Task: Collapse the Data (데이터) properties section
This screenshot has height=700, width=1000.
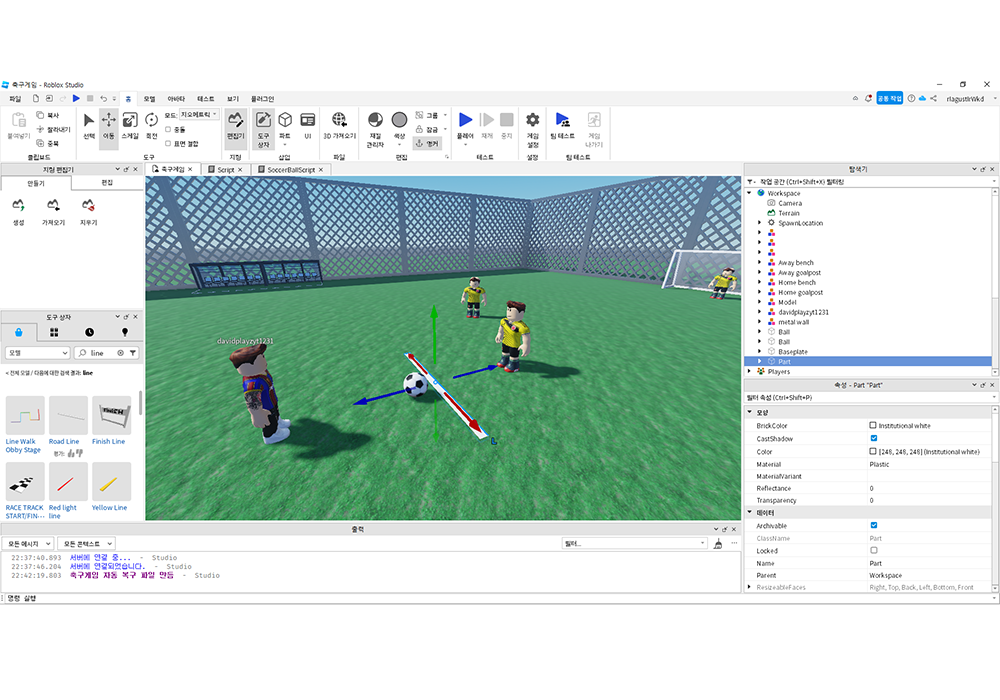Action: (x=750, y=512)
